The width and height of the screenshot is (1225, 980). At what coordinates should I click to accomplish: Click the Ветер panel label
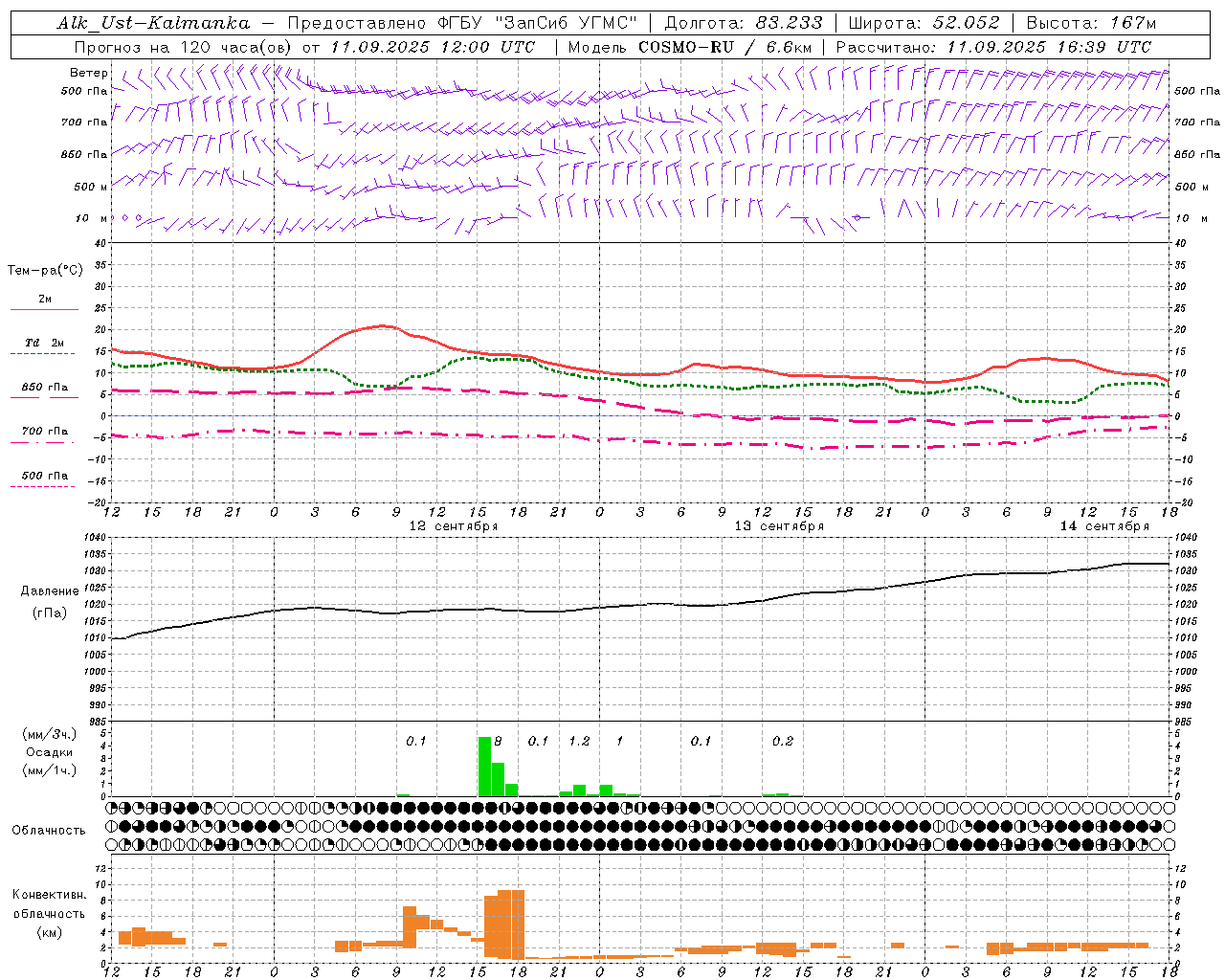[89, 73]
